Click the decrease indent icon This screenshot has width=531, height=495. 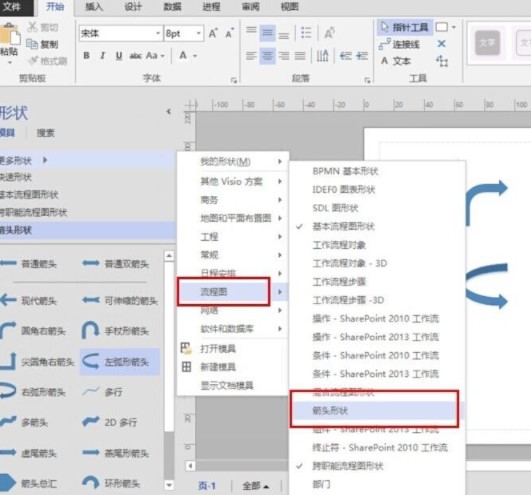[345, 56]
